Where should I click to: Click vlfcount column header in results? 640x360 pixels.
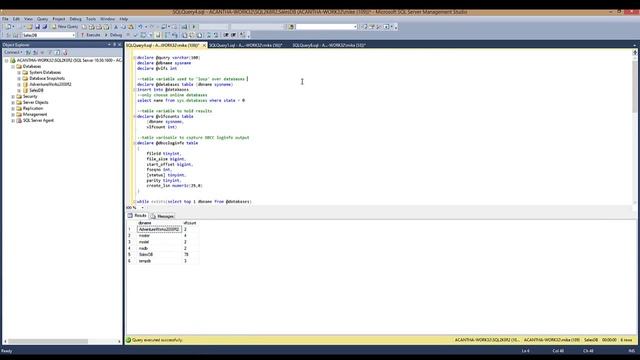click(190, 223)
